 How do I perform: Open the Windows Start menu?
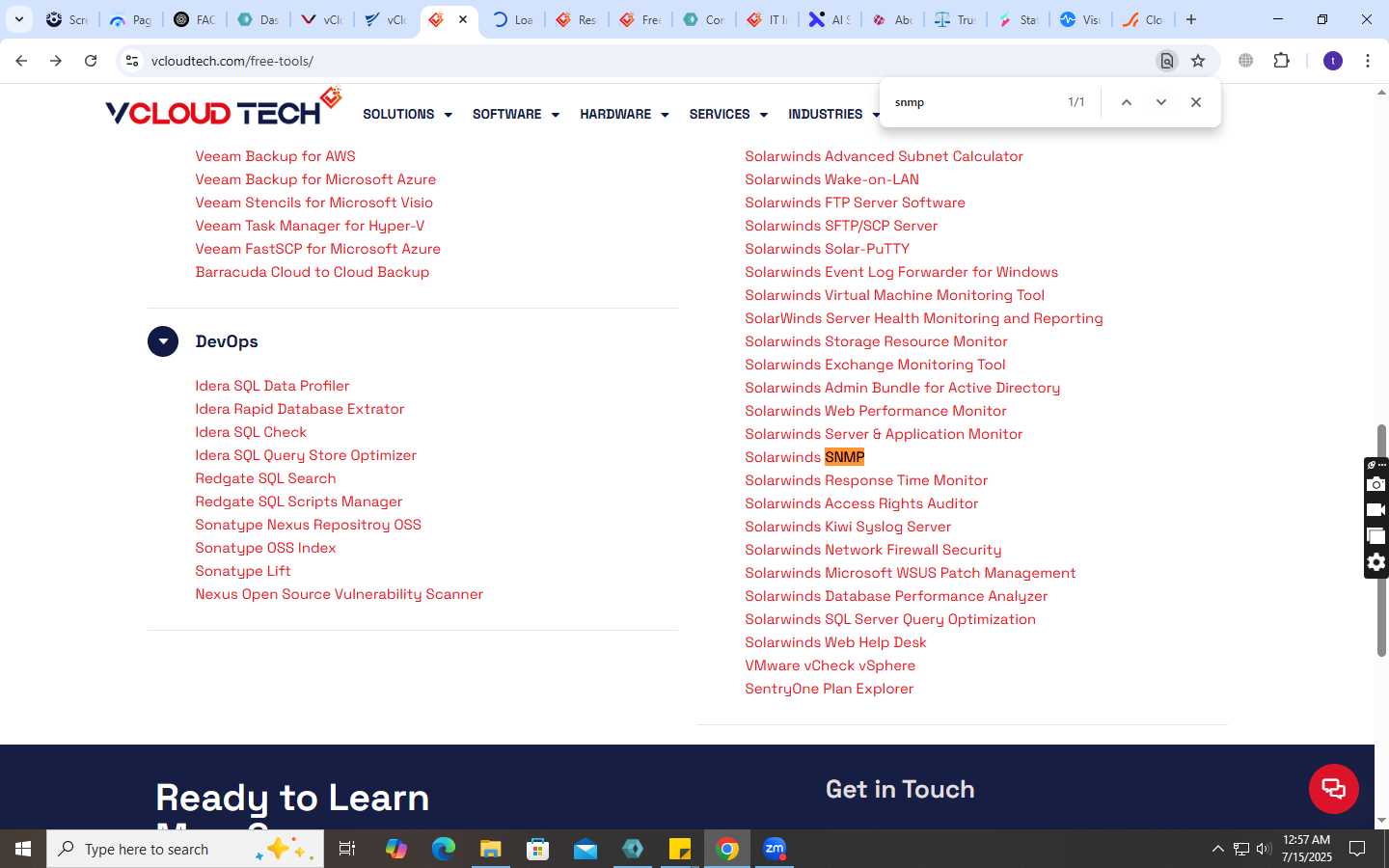pyautogui.click(x=23, y=849)
